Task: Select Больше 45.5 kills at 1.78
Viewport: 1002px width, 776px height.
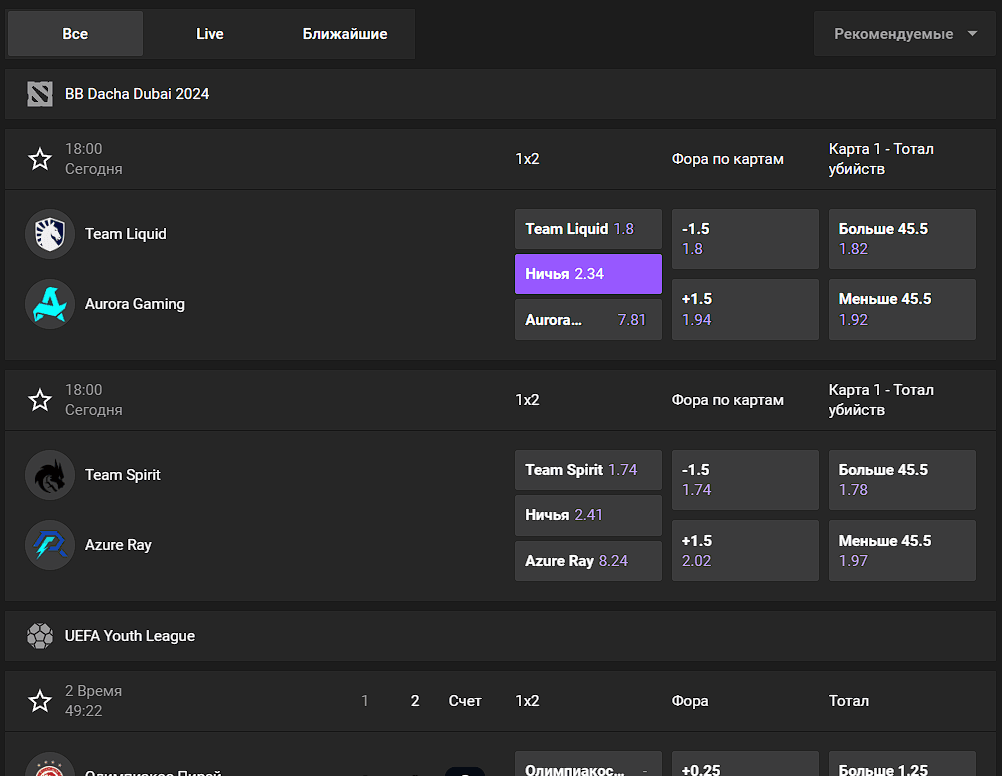Action: [x=902, y=480]
